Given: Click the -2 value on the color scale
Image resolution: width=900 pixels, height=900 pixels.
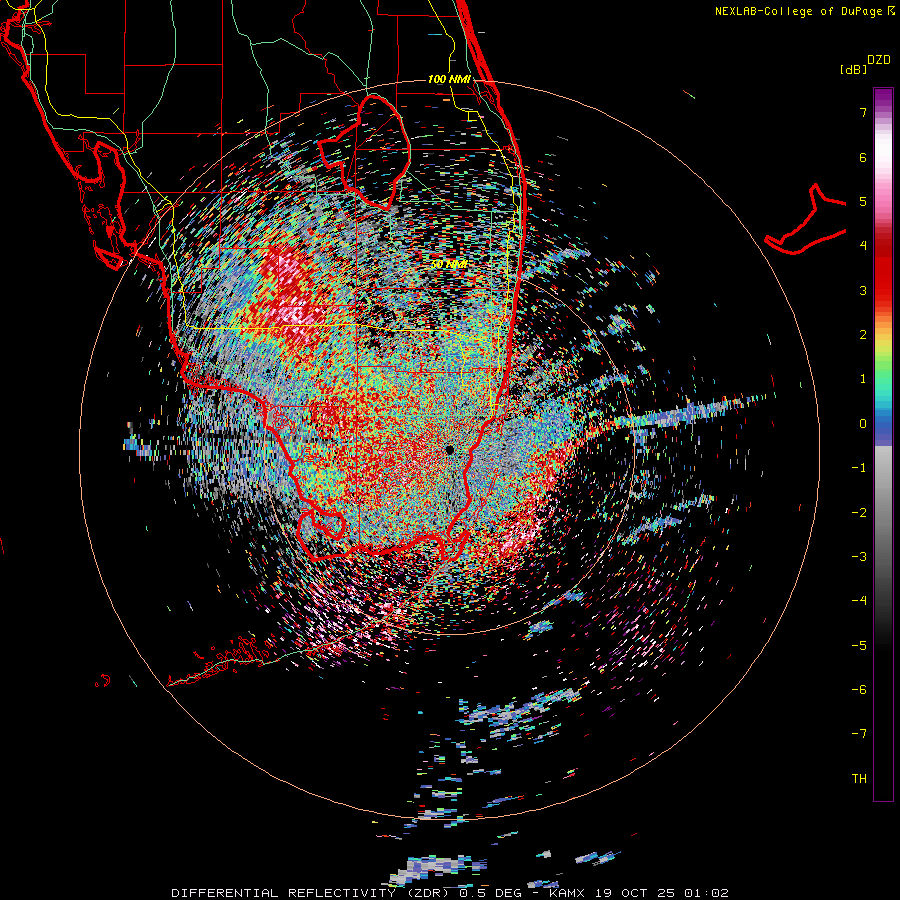Looking at the screenshot, I should (859, 512).
